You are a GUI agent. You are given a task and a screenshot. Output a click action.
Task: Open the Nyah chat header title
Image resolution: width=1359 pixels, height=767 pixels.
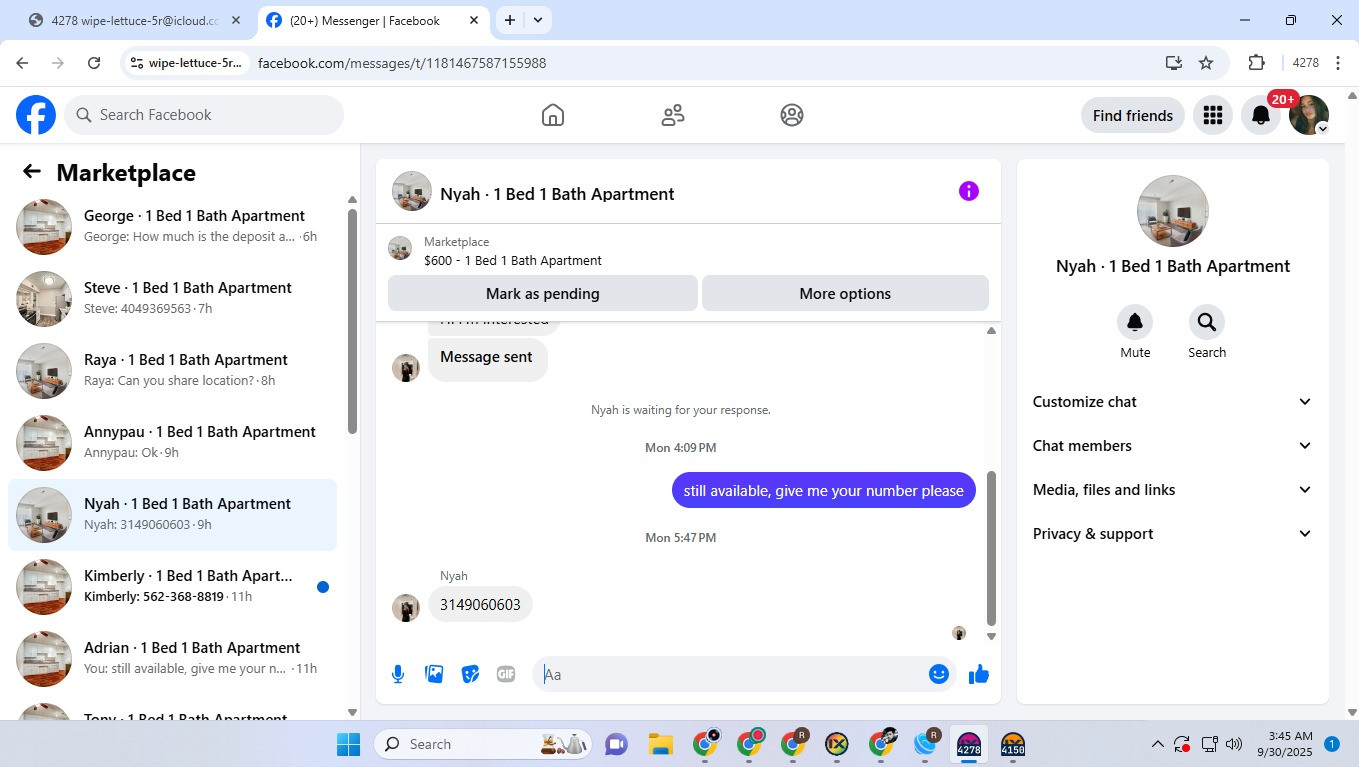(x=557, y=194)
